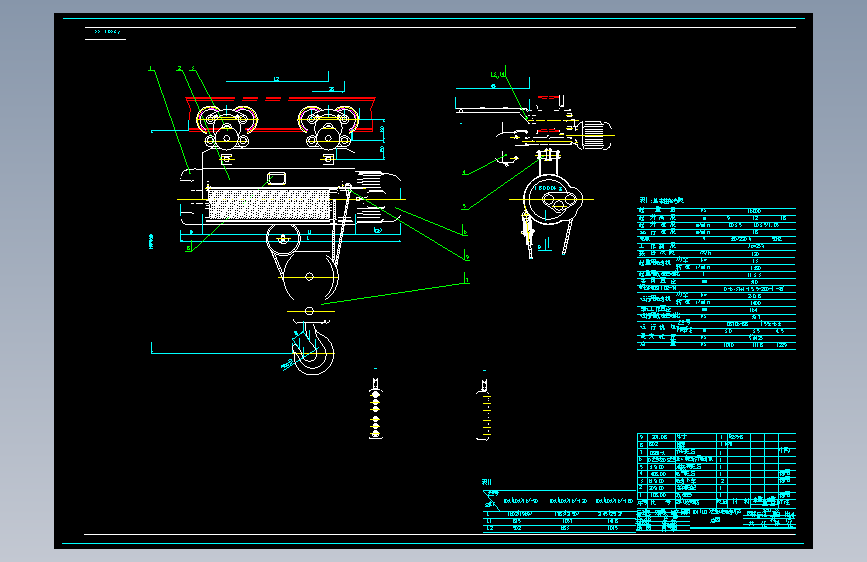867x562 pixels.
Task: Select the hanging chain in the side view
Action: tap(565, 239)
